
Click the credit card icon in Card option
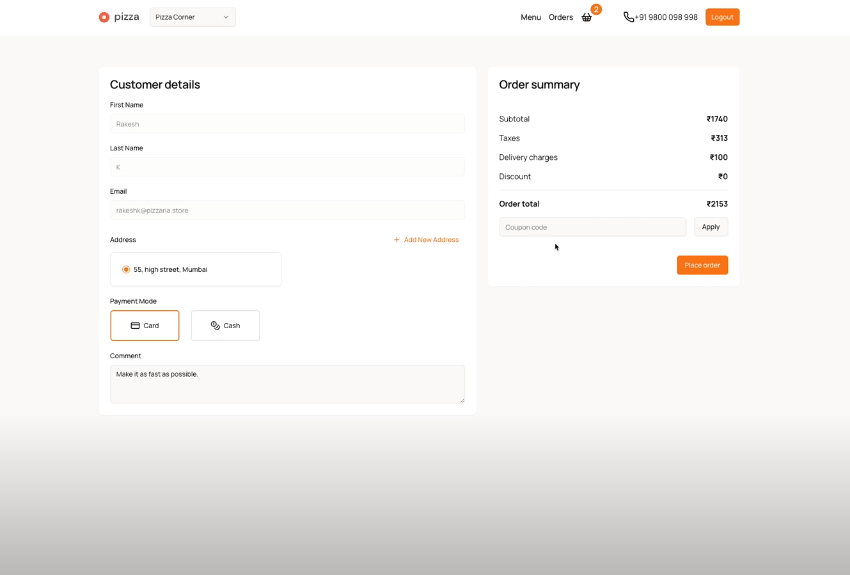[x=135, y=326]
